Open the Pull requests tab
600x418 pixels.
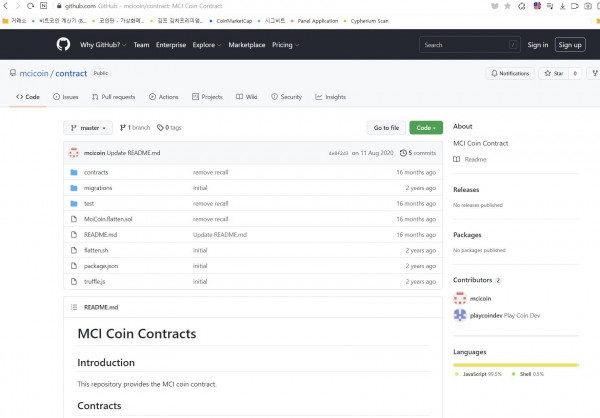click(114, 97)
